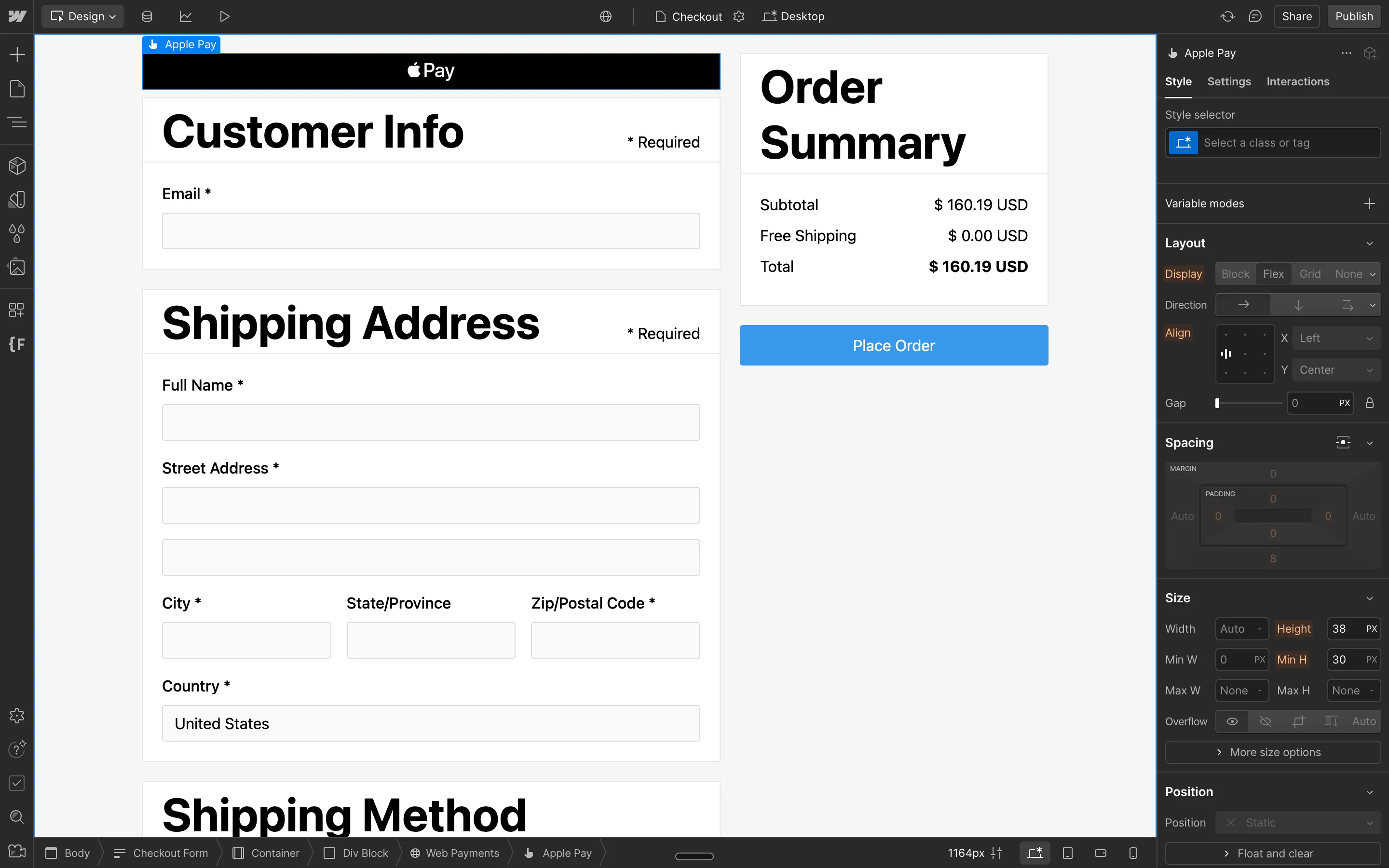Open the Pages panel

tap(17, 88)
